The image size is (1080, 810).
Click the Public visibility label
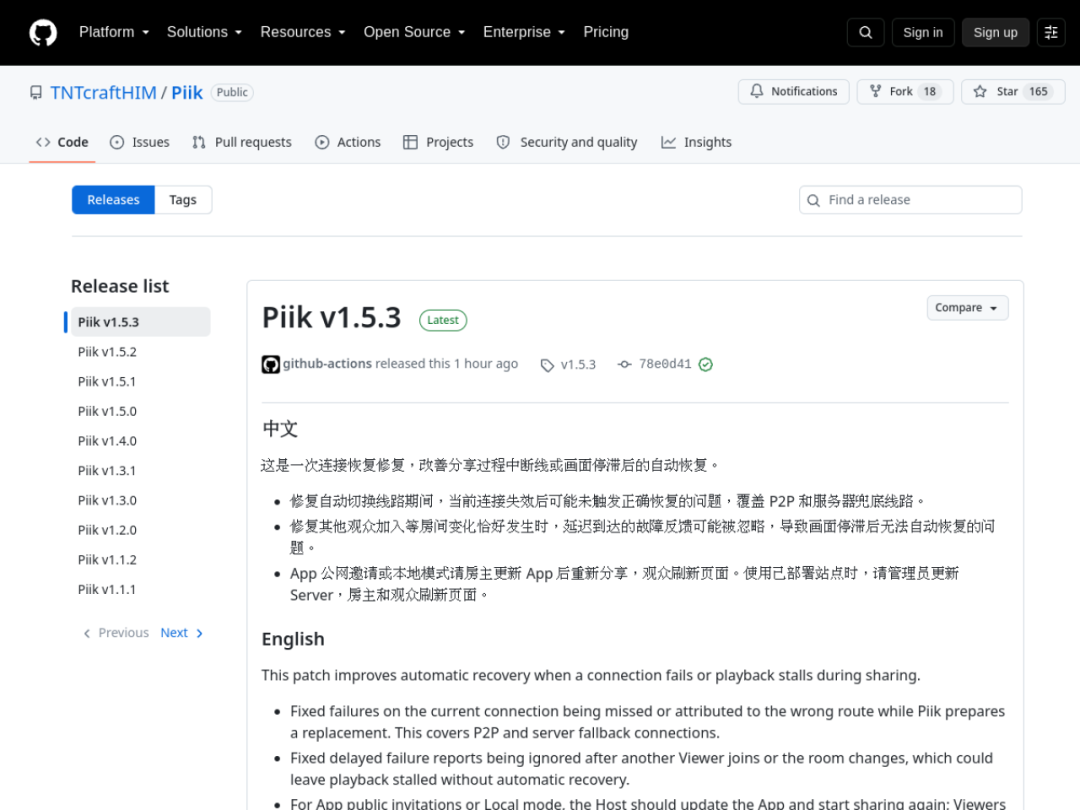pyautogui.click(x=232, y=92)
